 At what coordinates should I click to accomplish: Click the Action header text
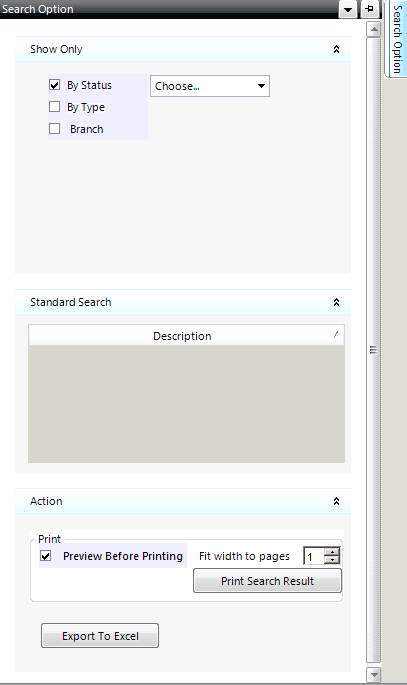46,501
